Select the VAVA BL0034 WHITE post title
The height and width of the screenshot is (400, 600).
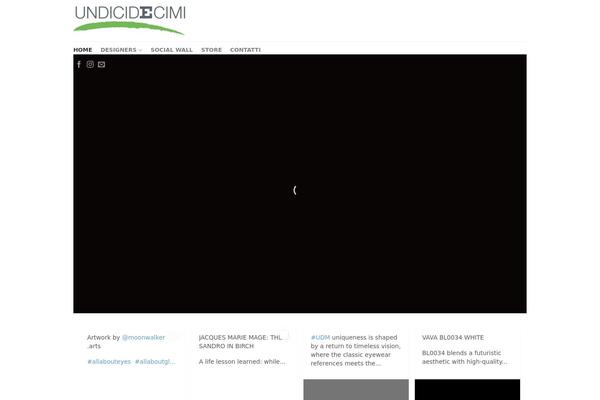(453, 337)
